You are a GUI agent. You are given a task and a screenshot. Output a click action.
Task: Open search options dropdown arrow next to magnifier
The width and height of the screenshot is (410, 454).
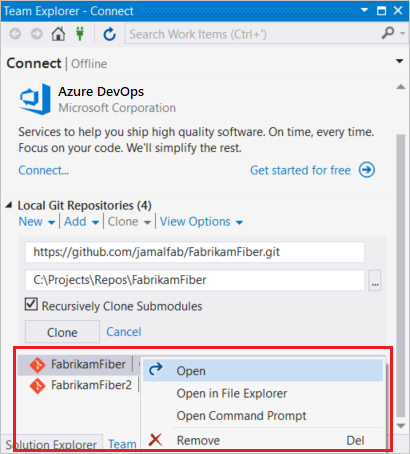pos(402,34)
